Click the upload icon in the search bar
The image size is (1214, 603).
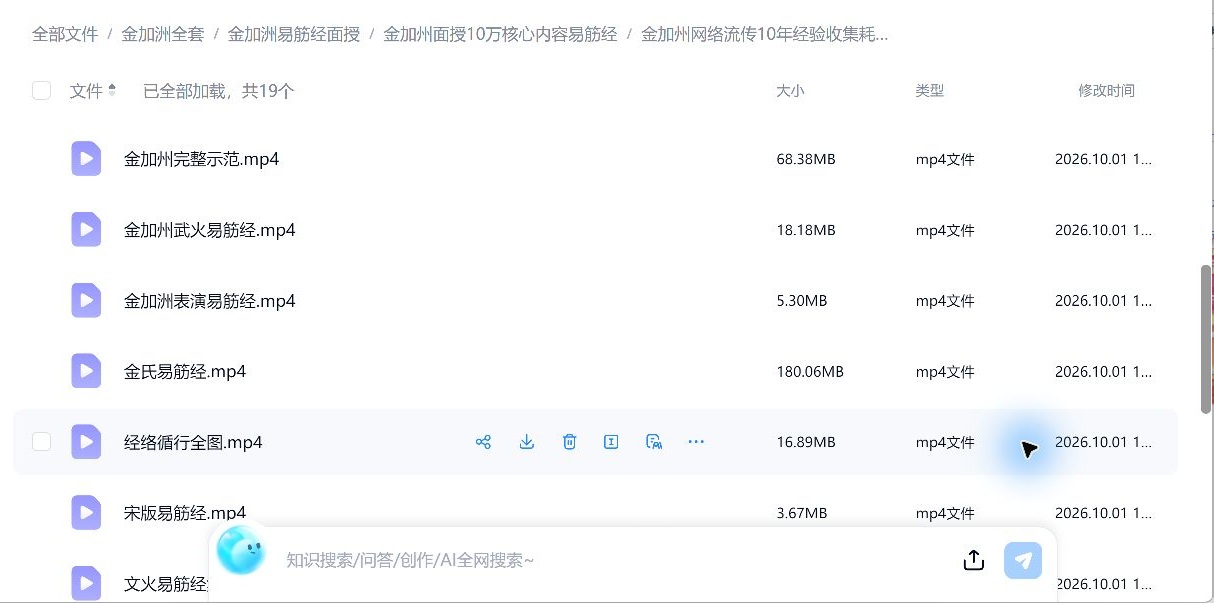pos(974,560)
